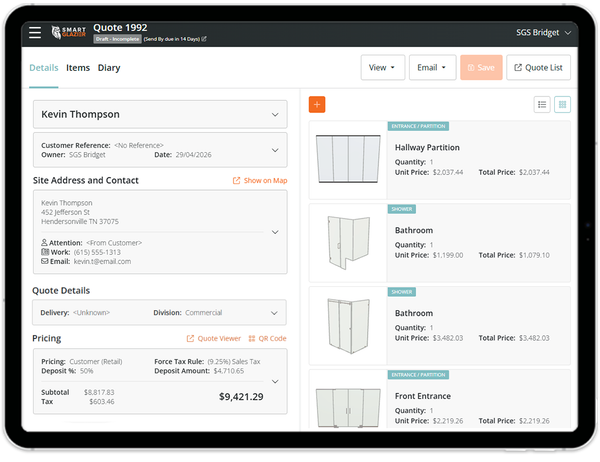This screenshot has width=600, height=462.
Task: Click the kevin.t@email.com email address
Action: click(x=102, y=261)
